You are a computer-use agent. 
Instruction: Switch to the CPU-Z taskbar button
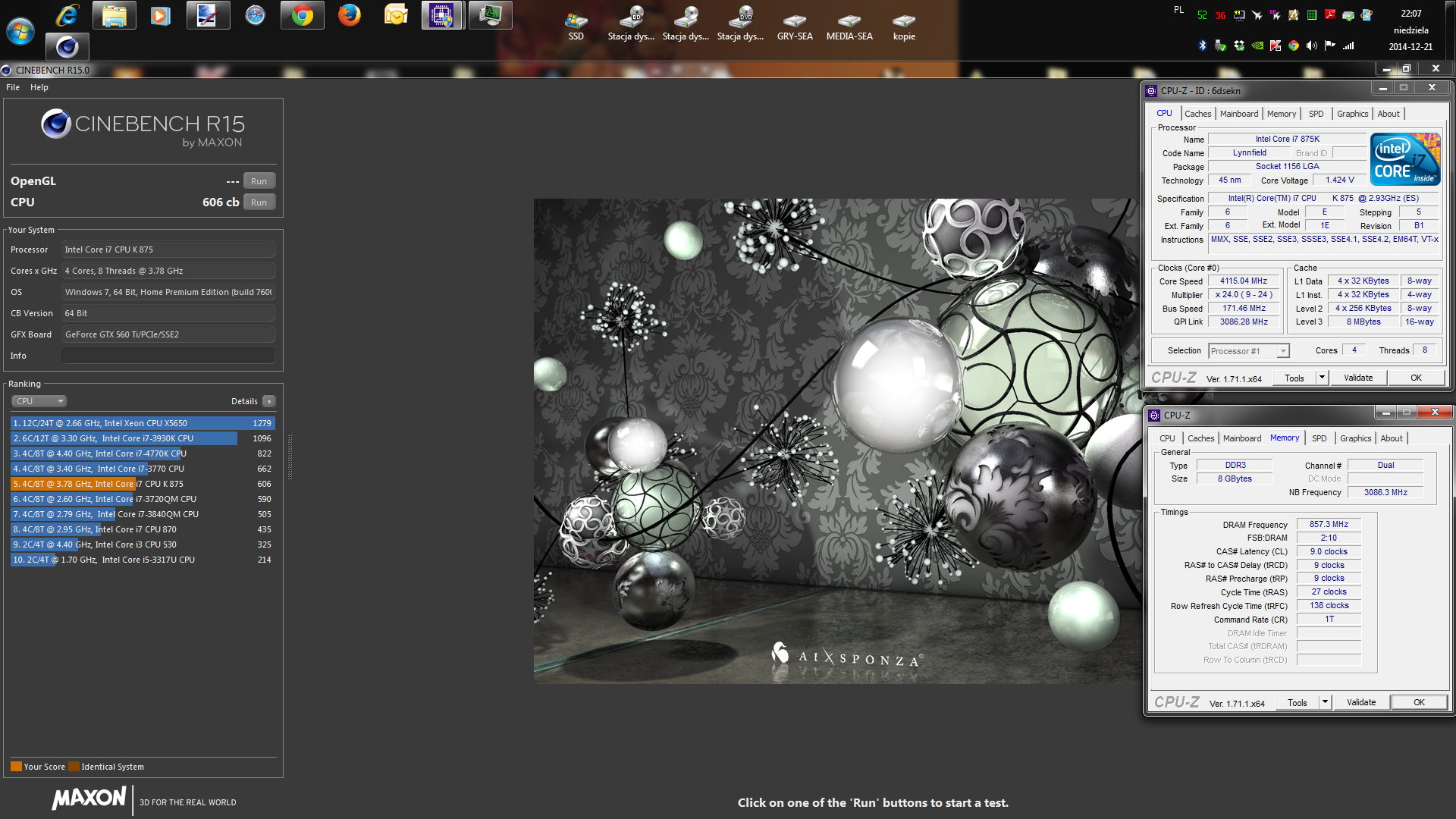pos(442,15)
